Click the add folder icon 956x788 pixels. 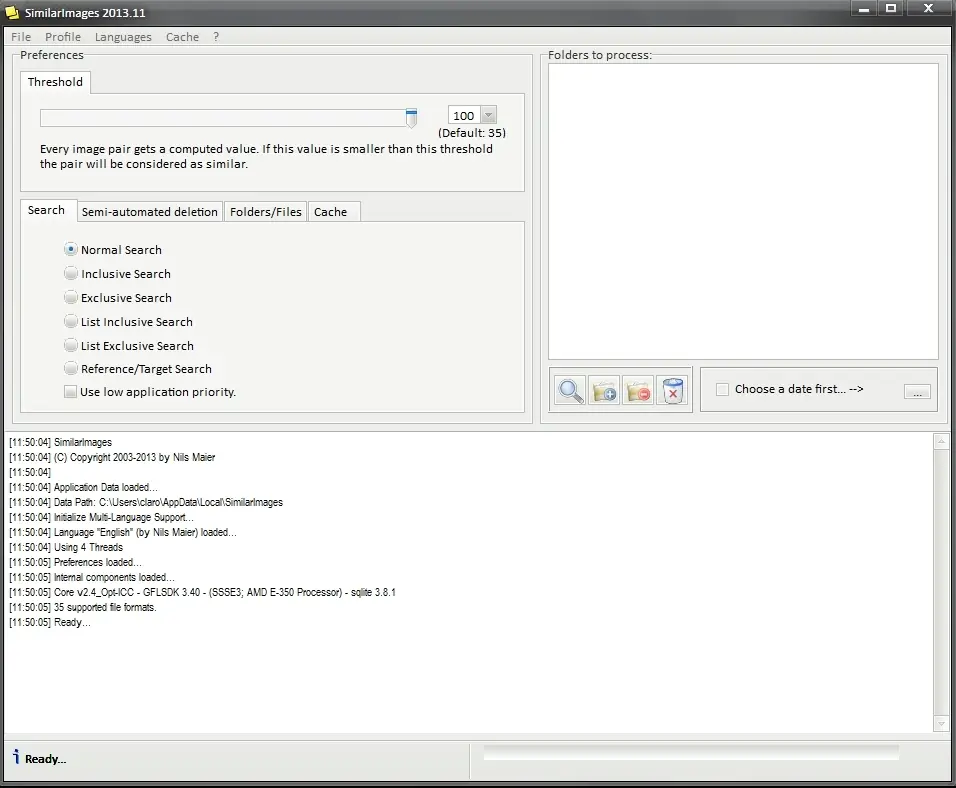(x=604, y=390)
